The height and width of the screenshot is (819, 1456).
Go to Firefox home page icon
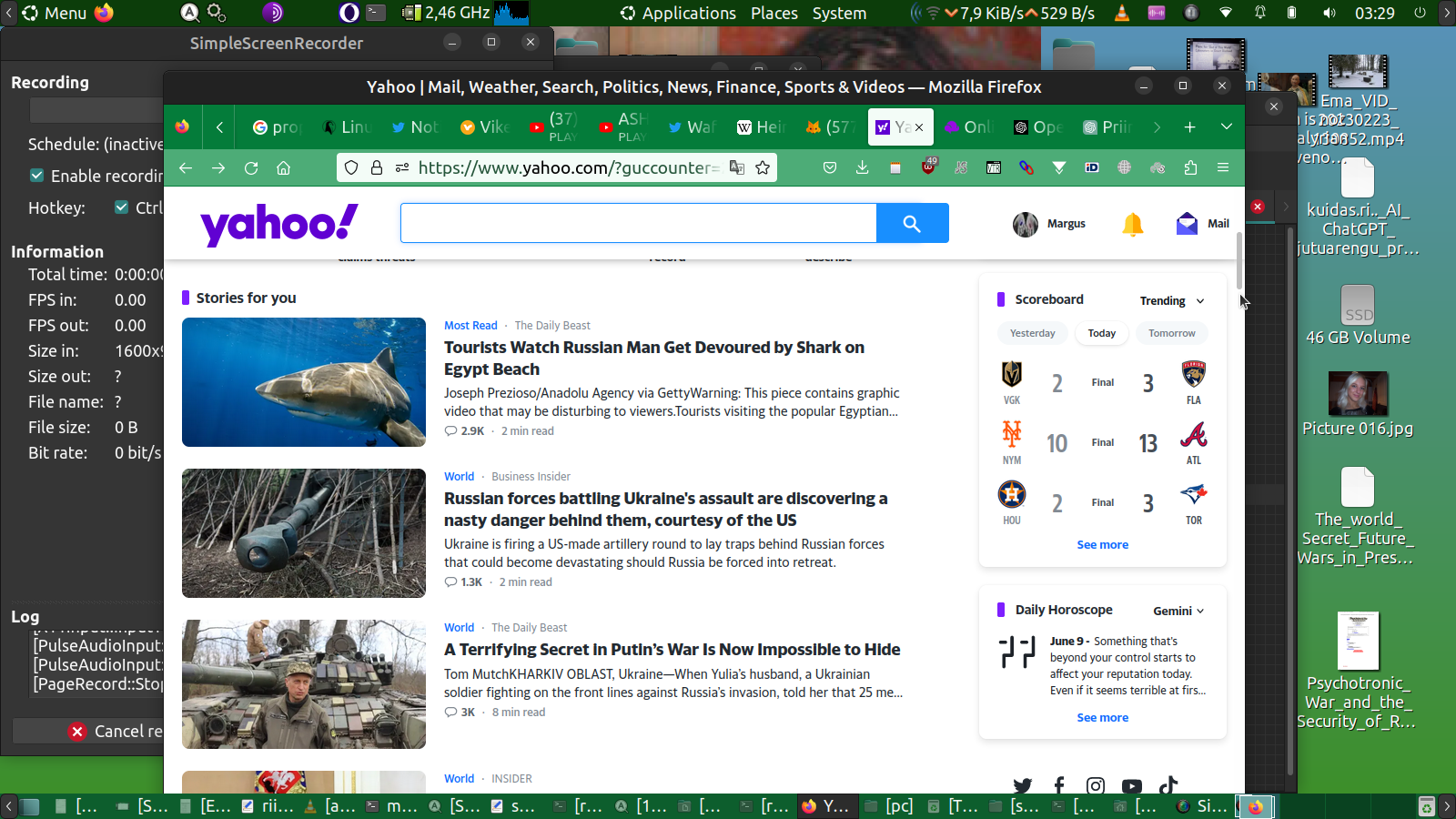tap(284, 167)
